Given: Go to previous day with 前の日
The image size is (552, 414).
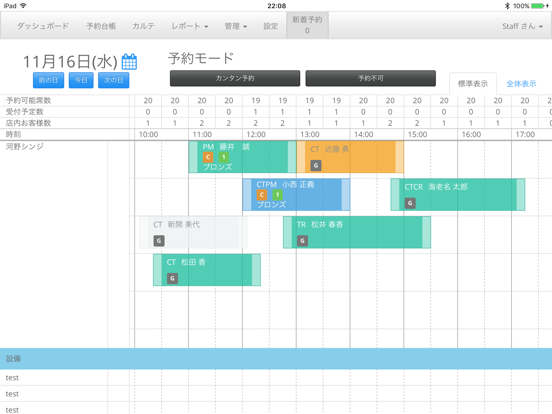Looking at the screenshot, I should pos(49,80).
